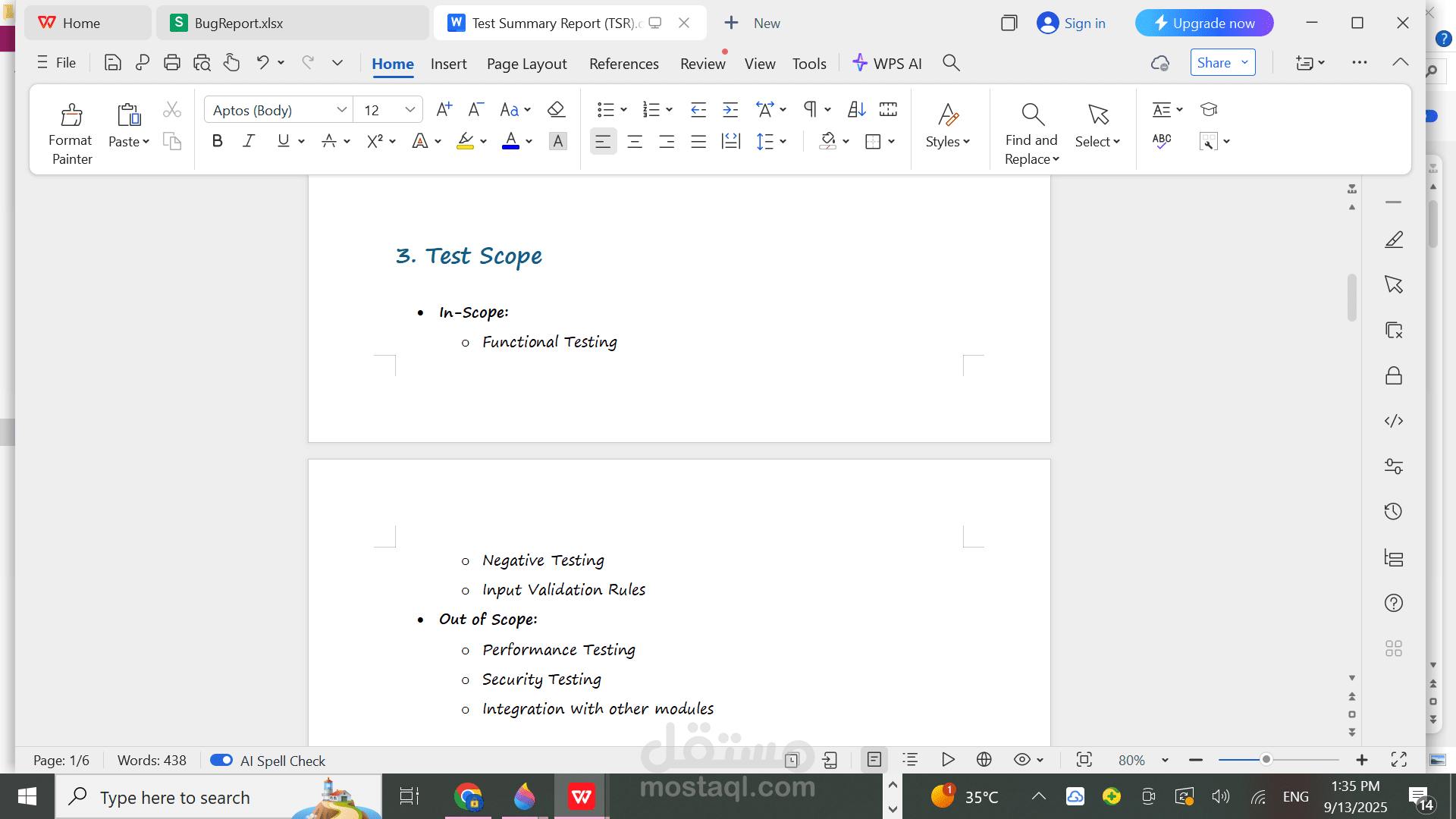The image size is (1456, 819).
Task: Click the Clear Formatting eraser icon
Action: tap(556, 110)
